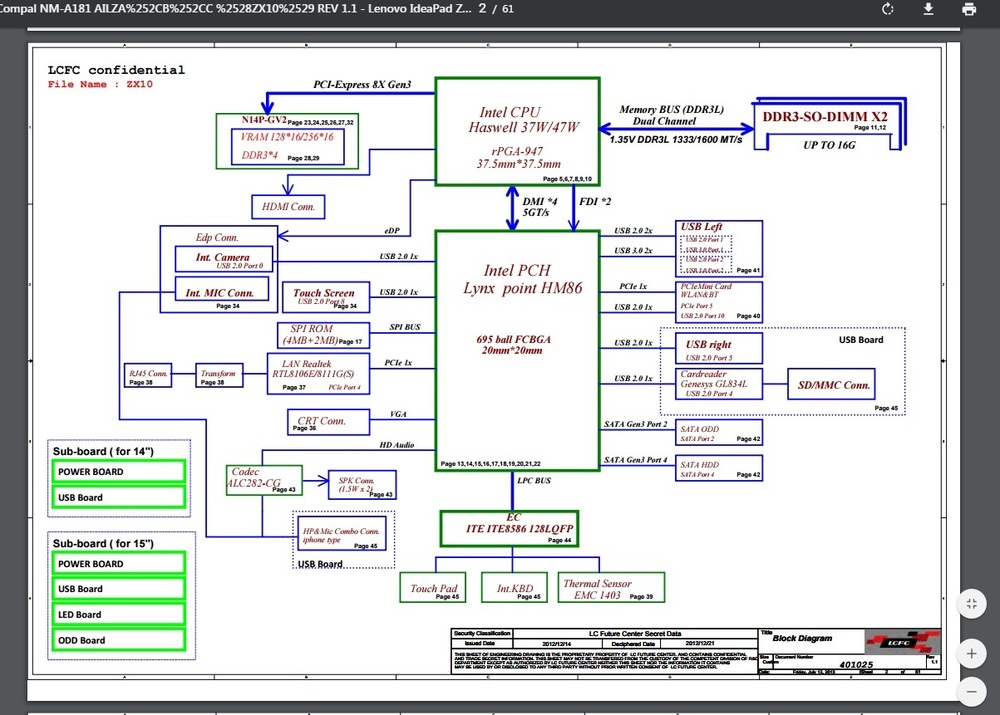Image resolution: width=1000 pixels, height=715 pixels.
Task: Click the "Sub-board ( for 14")" heading
Action: 103,452
